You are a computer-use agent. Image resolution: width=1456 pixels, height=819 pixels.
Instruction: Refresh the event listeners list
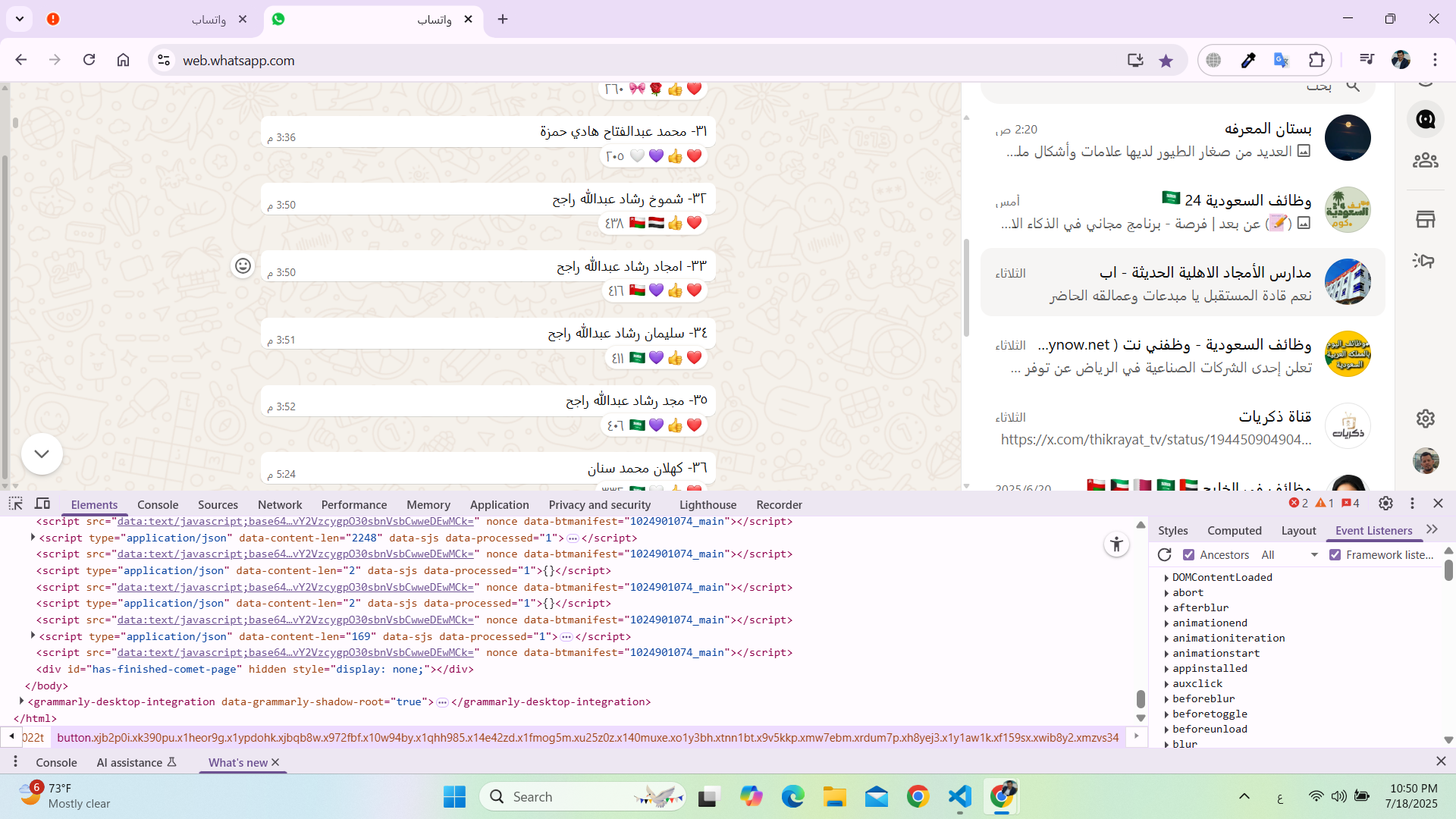(x=1165, y=555)
